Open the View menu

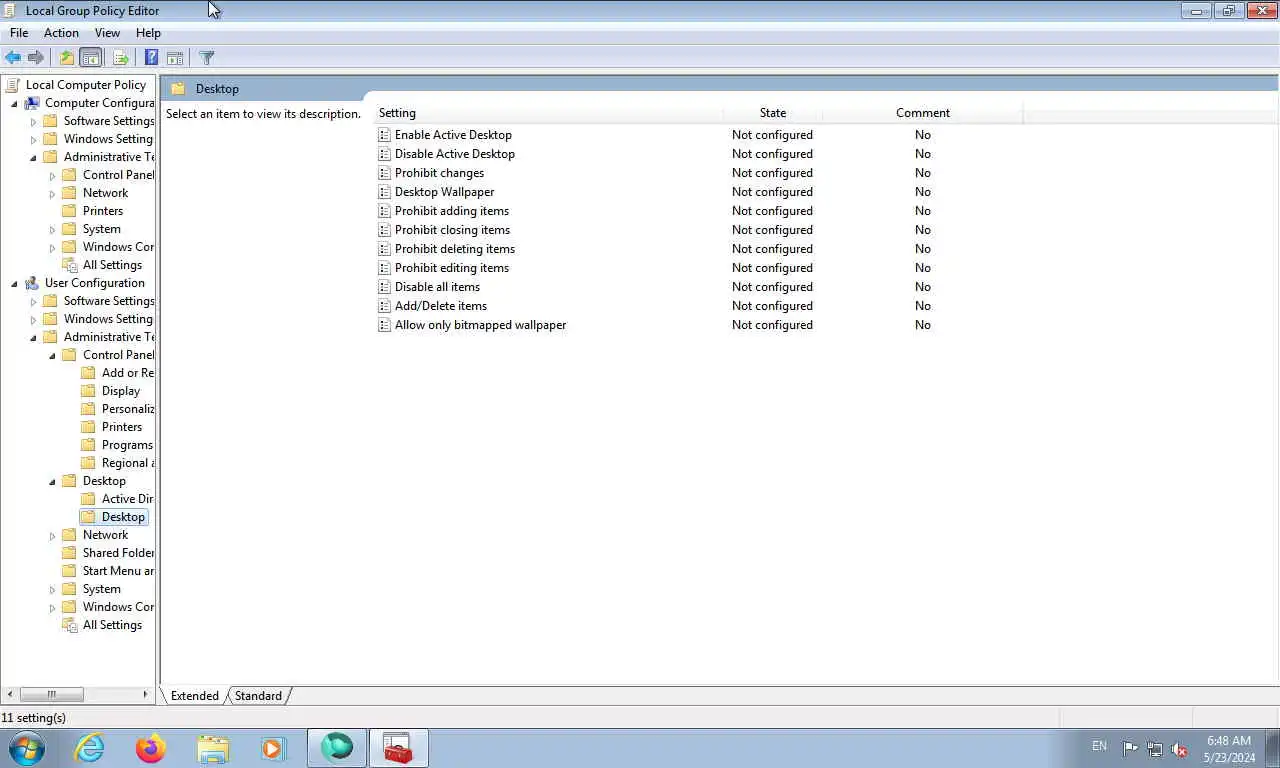coord(107,33)
